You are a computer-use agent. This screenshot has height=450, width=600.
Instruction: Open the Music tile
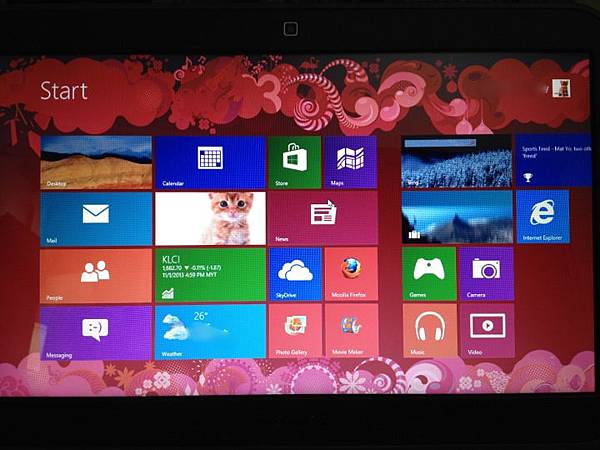tap(430, 331)
